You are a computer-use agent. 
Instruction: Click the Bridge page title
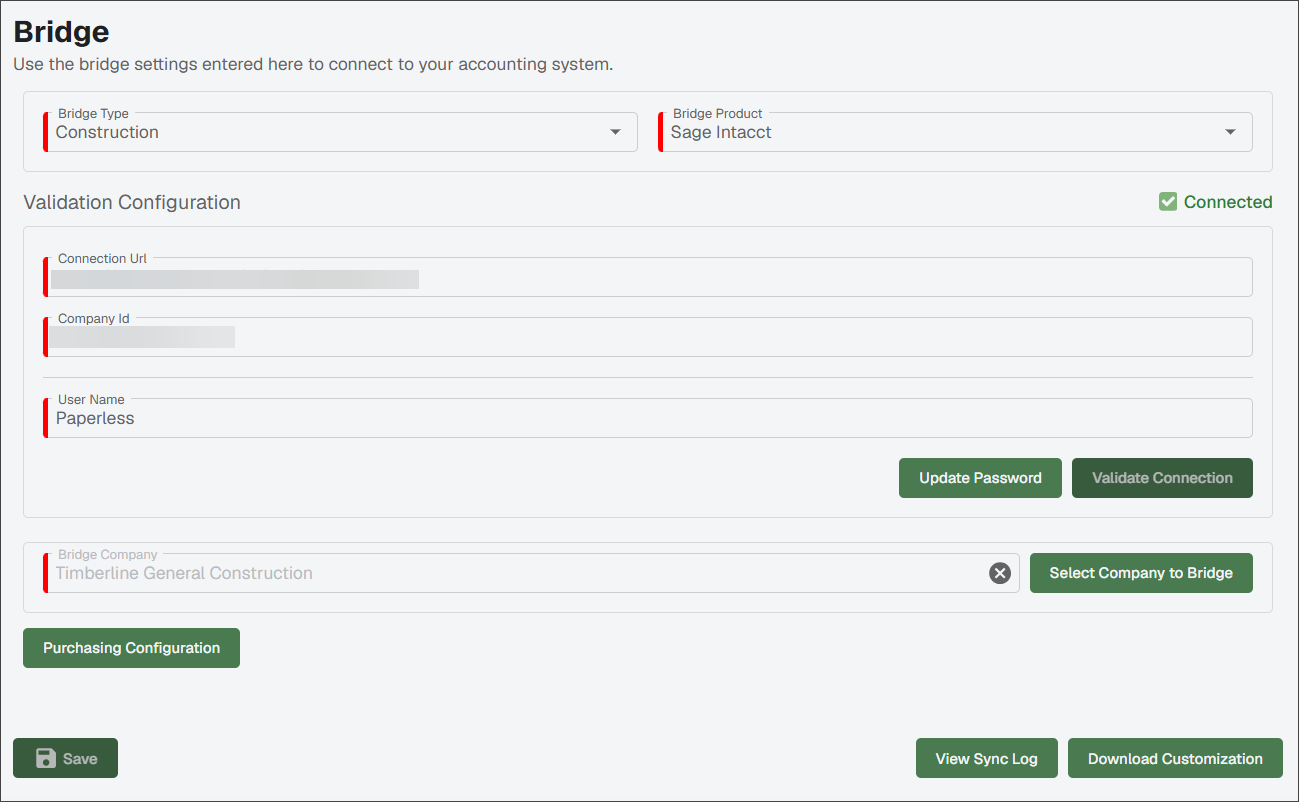(61, 31)
